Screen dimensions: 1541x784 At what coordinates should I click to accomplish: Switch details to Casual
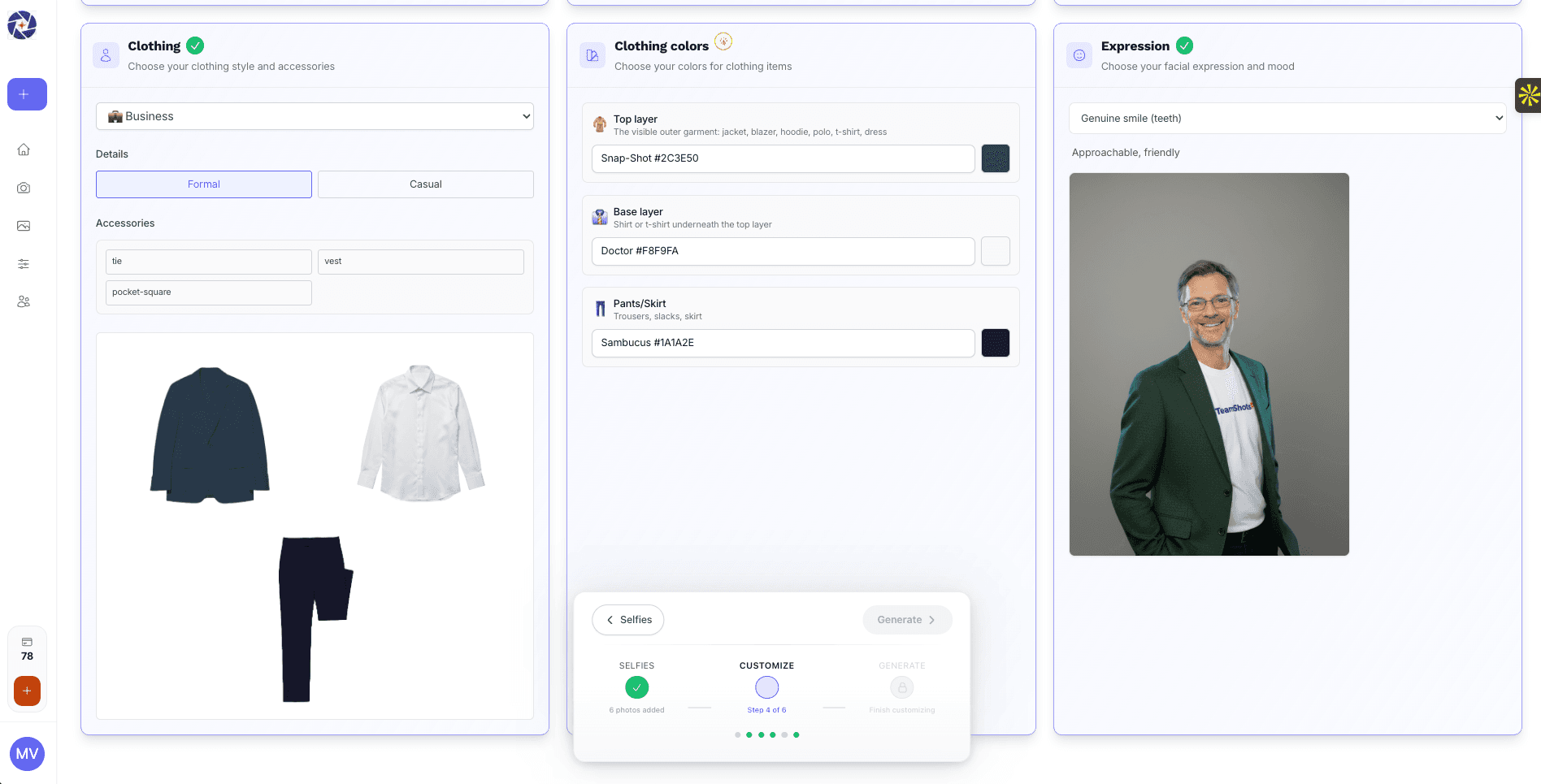pyautogui.click(x=425, y=184)
